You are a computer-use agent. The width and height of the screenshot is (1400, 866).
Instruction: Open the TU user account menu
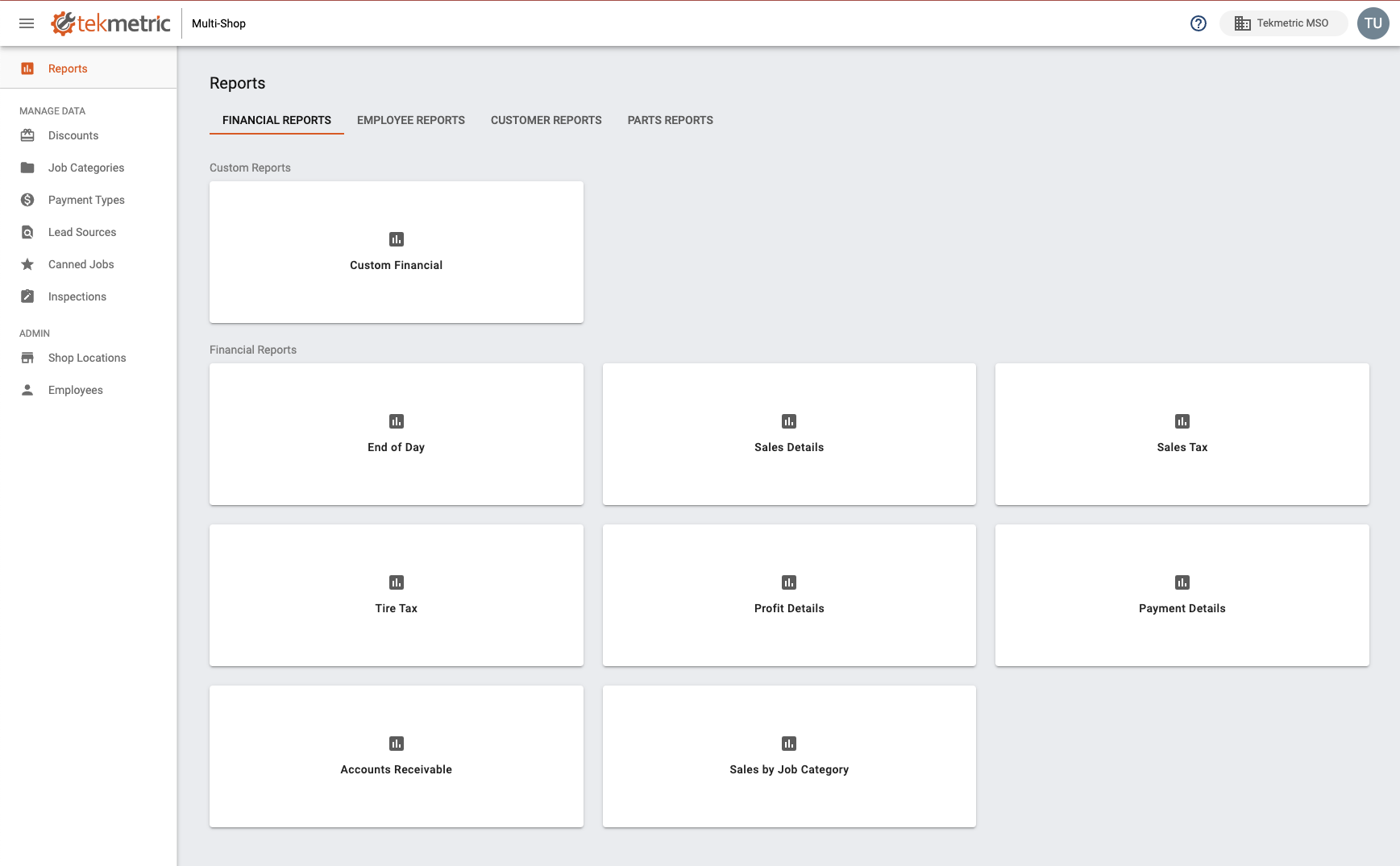1373,23
